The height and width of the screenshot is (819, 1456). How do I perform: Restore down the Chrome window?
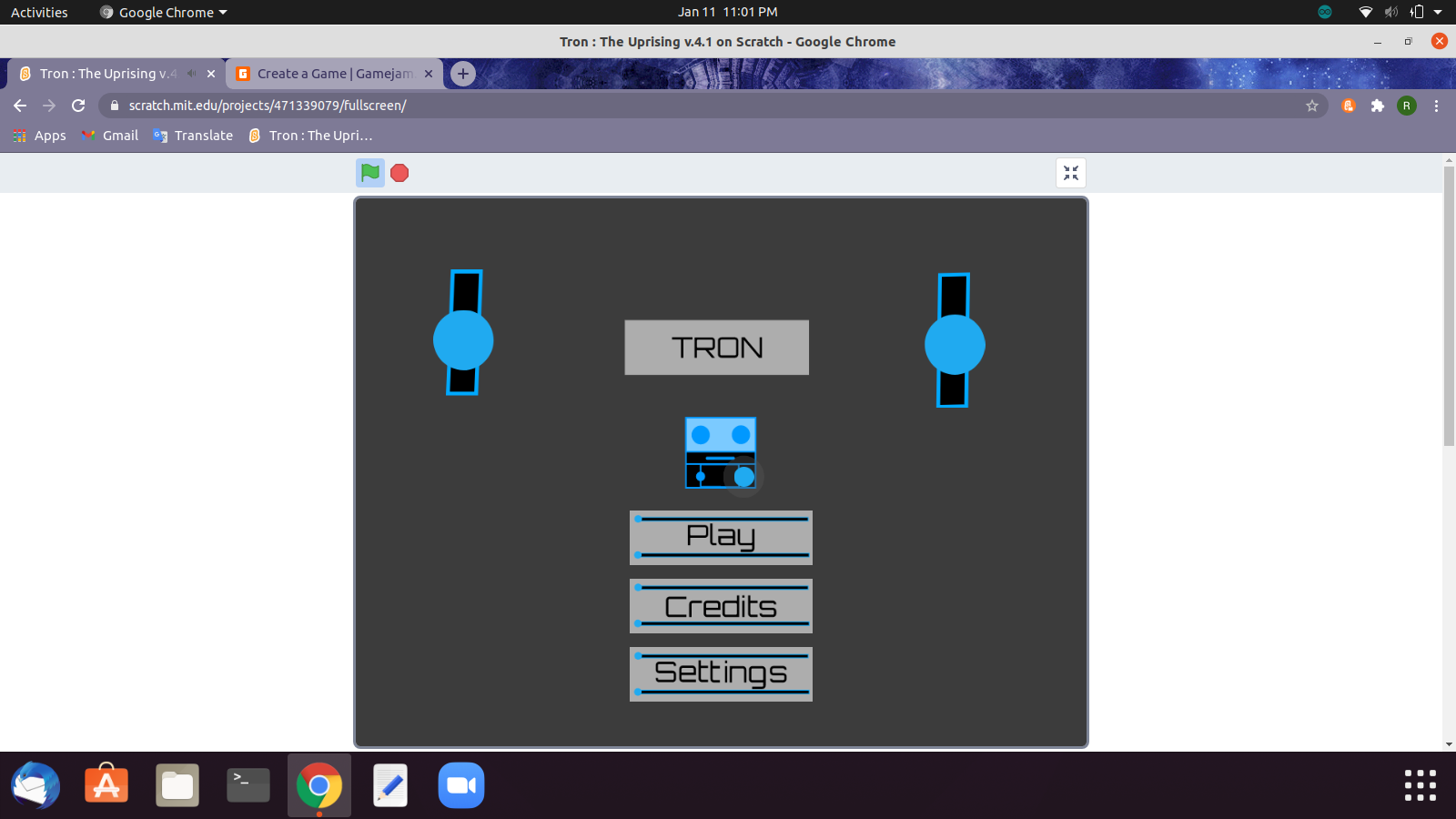[1408, 42]
